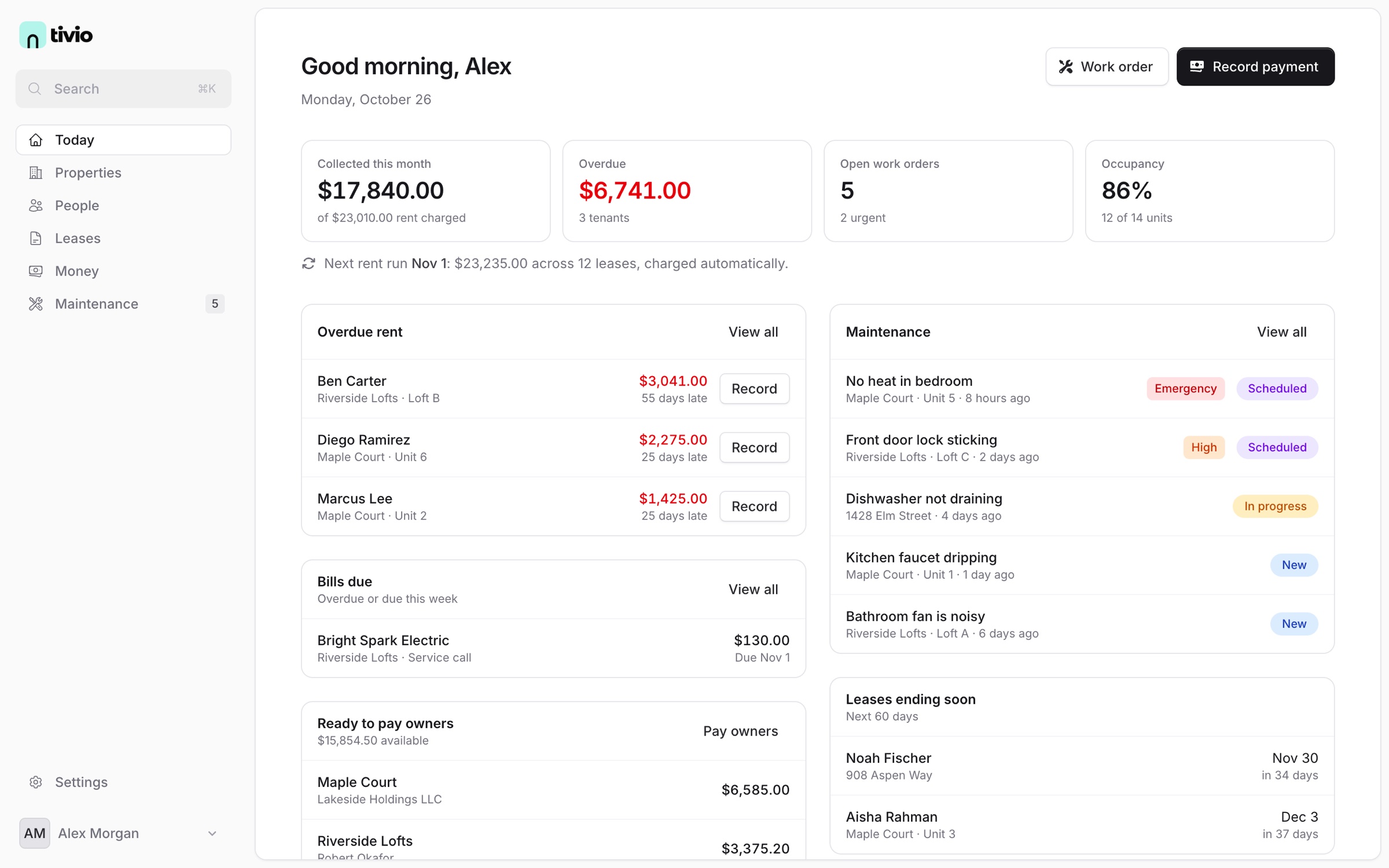
Task: Go to the Today page
Action: [123, 140]
